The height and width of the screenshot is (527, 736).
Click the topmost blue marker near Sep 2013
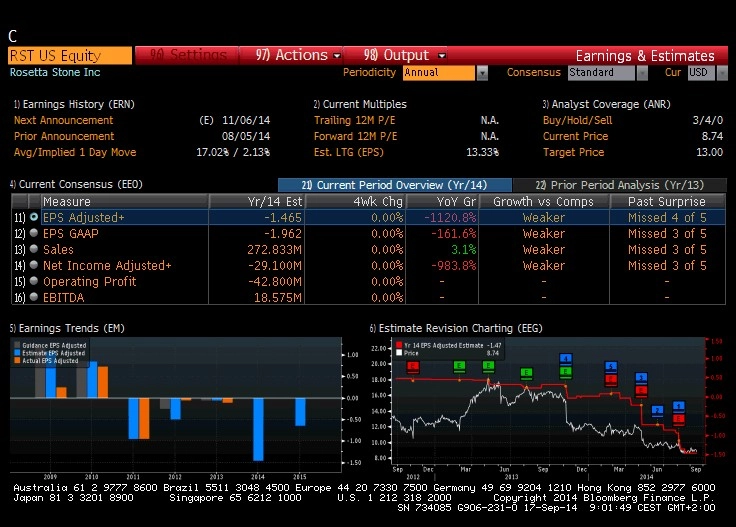click(x=565, y=359)
